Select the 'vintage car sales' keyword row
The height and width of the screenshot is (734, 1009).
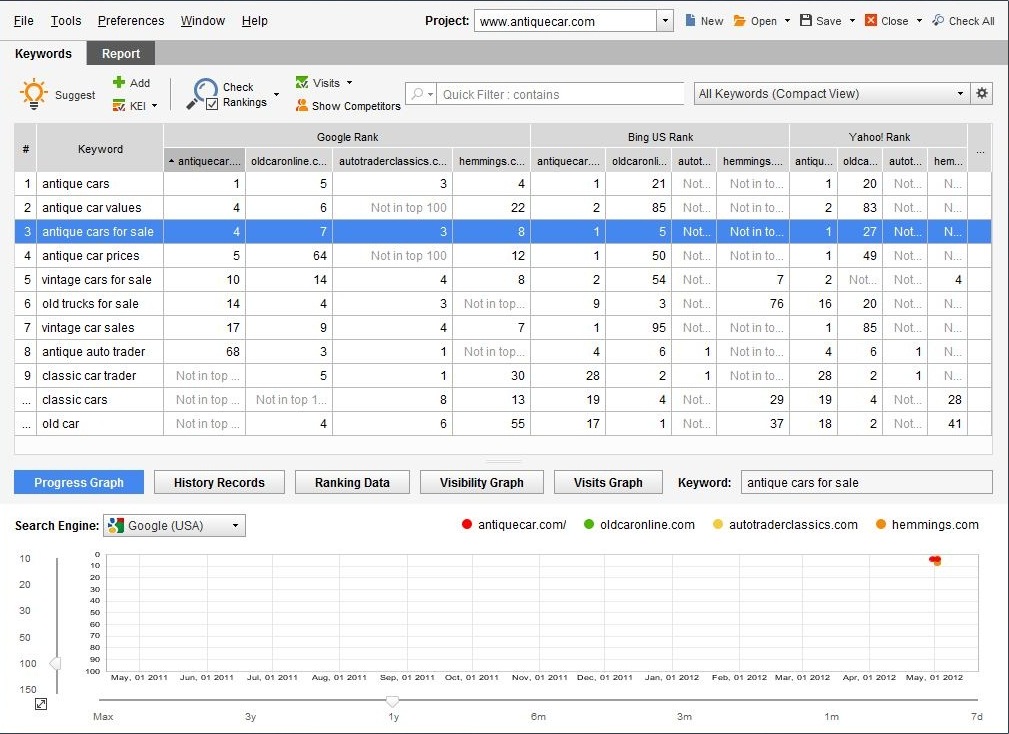pyautogui.click(x=503, y=327)
